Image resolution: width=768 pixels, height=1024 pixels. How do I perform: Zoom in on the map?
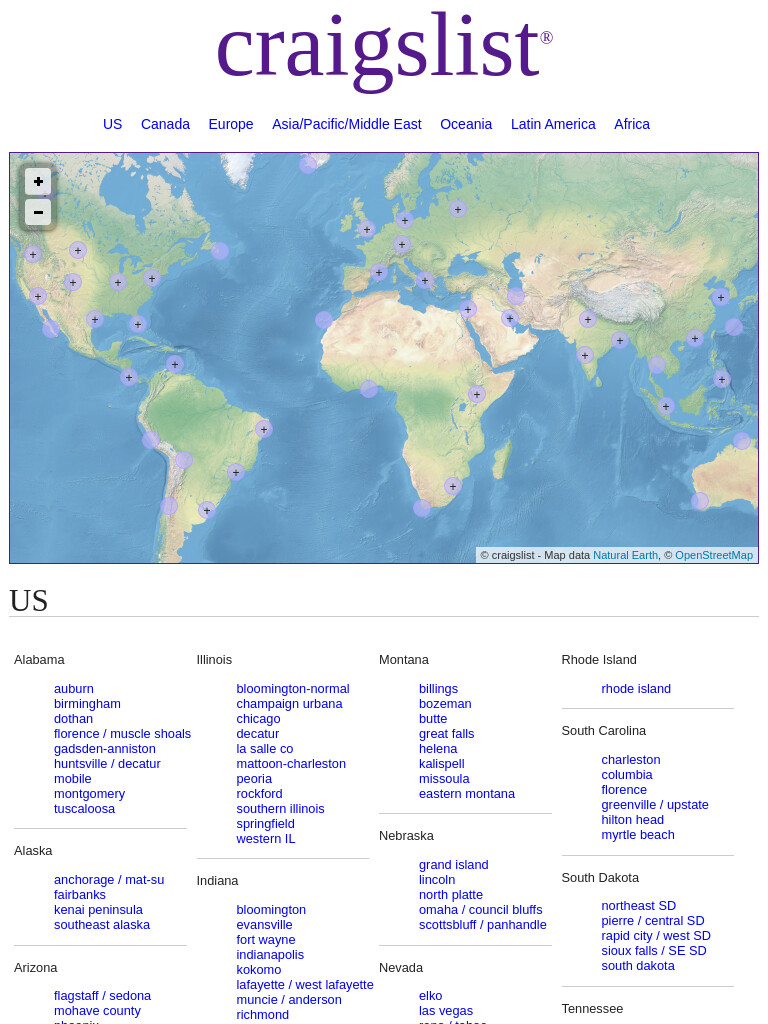(x=38, y=182)
